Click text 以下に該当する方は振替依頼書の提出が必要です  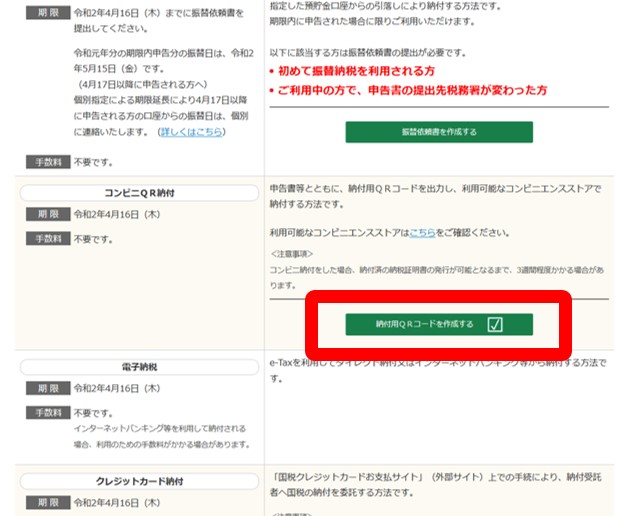tap(368, 53)
